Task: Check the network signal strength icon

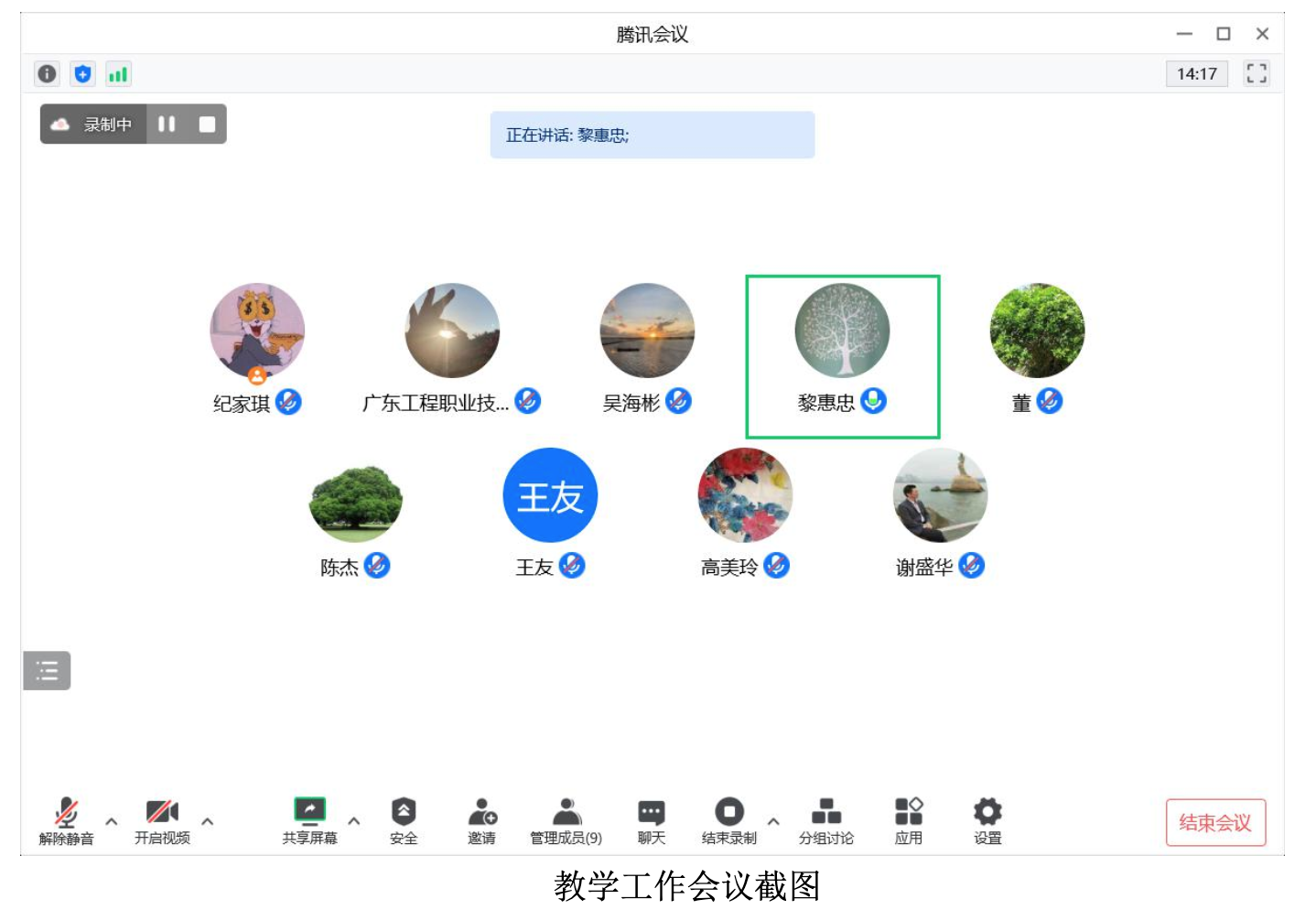Action: (118, 74)
